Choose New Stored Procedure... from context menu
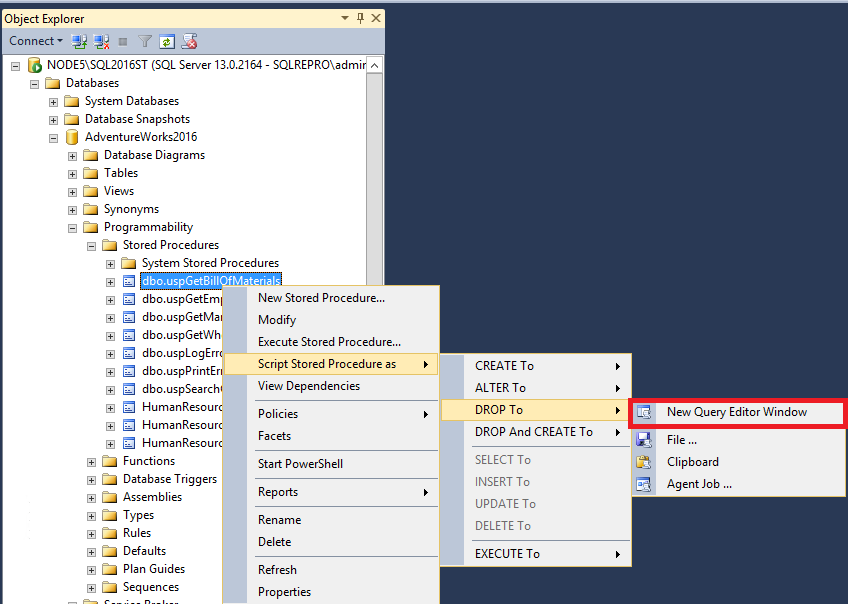 coord(330,298)
